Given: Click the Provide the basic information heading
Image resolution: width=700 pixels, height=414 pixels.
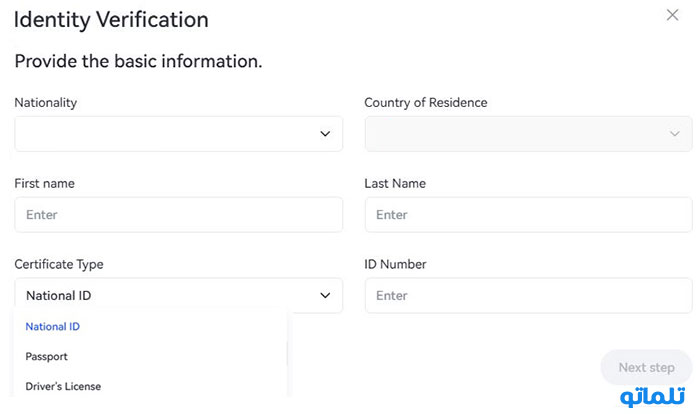Looking at the screenshot, I should point(138,61).
